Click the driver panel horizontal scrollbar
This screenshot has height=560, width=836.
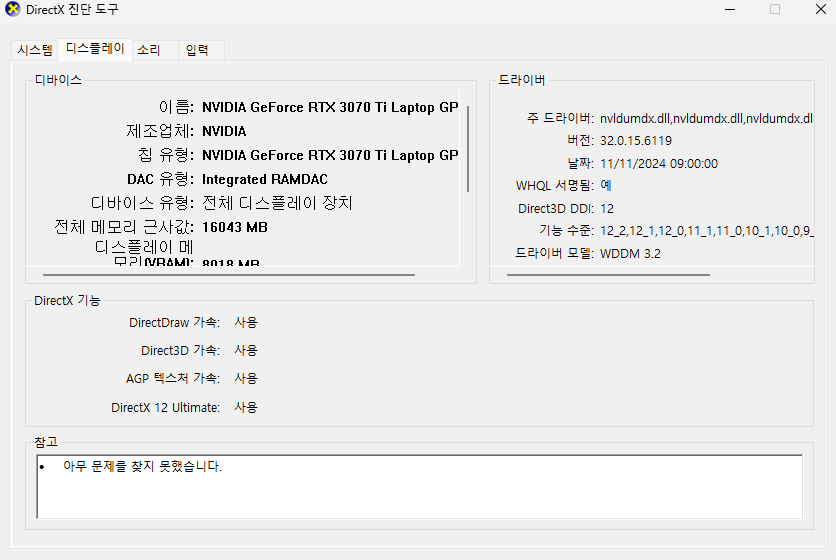point(608,275)
